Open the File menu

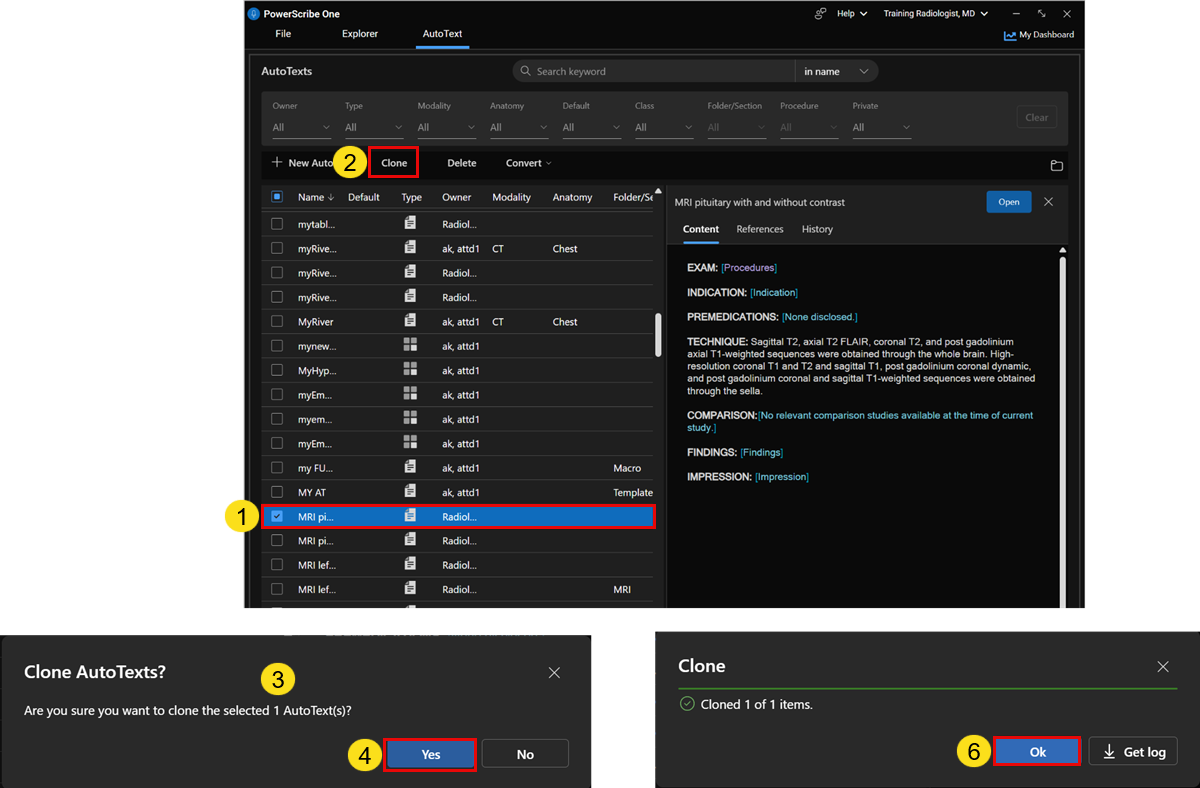tap(283, 34)
